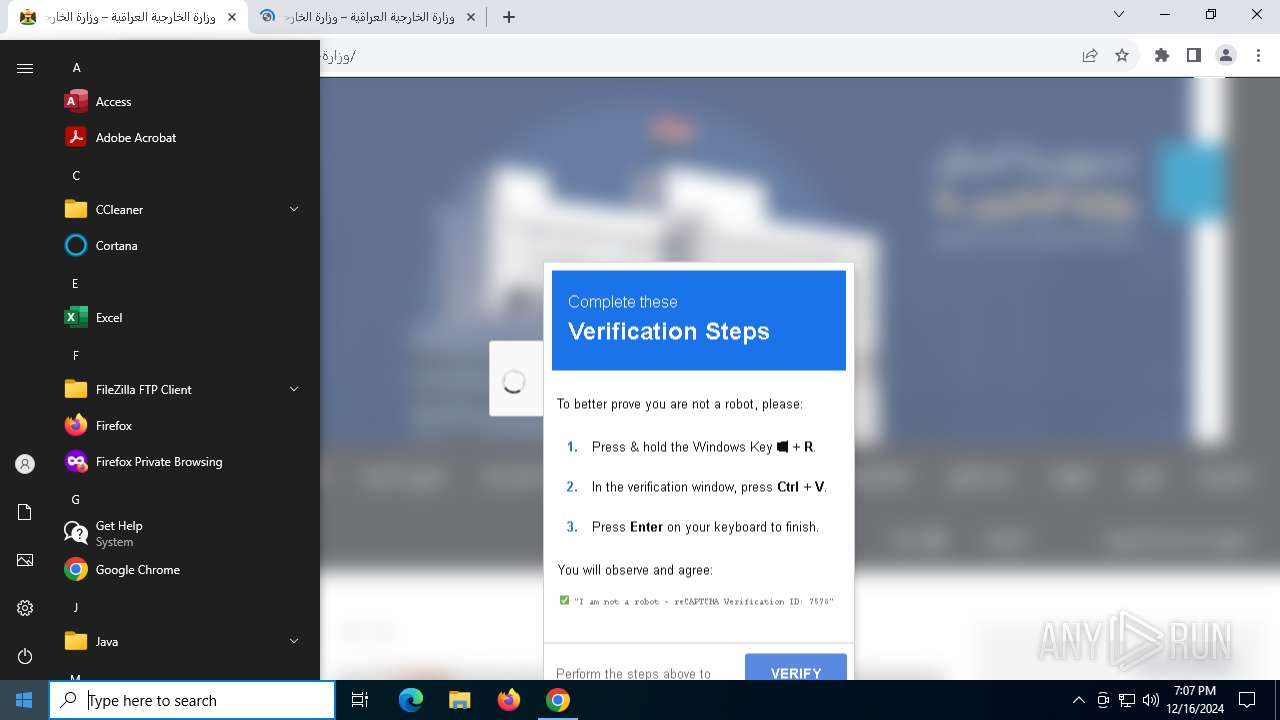The height and width of the screenshot is (720, 1280).
Task: Click the VERIFY button
Action: (x=796, y=668)
